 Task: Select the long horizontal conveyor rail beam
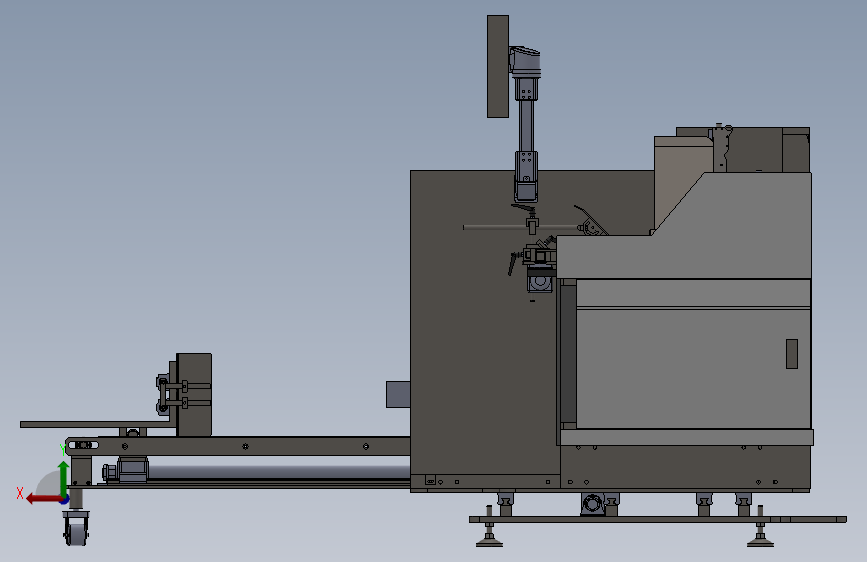[238, 446]
